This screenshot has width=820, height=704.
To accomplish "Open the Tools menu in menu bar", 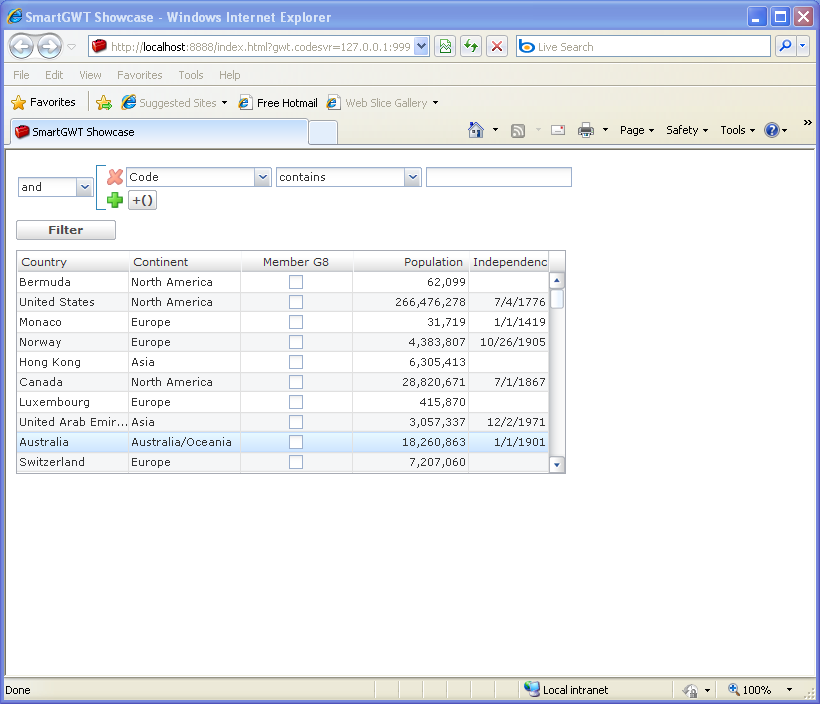I will coord(190,75).
